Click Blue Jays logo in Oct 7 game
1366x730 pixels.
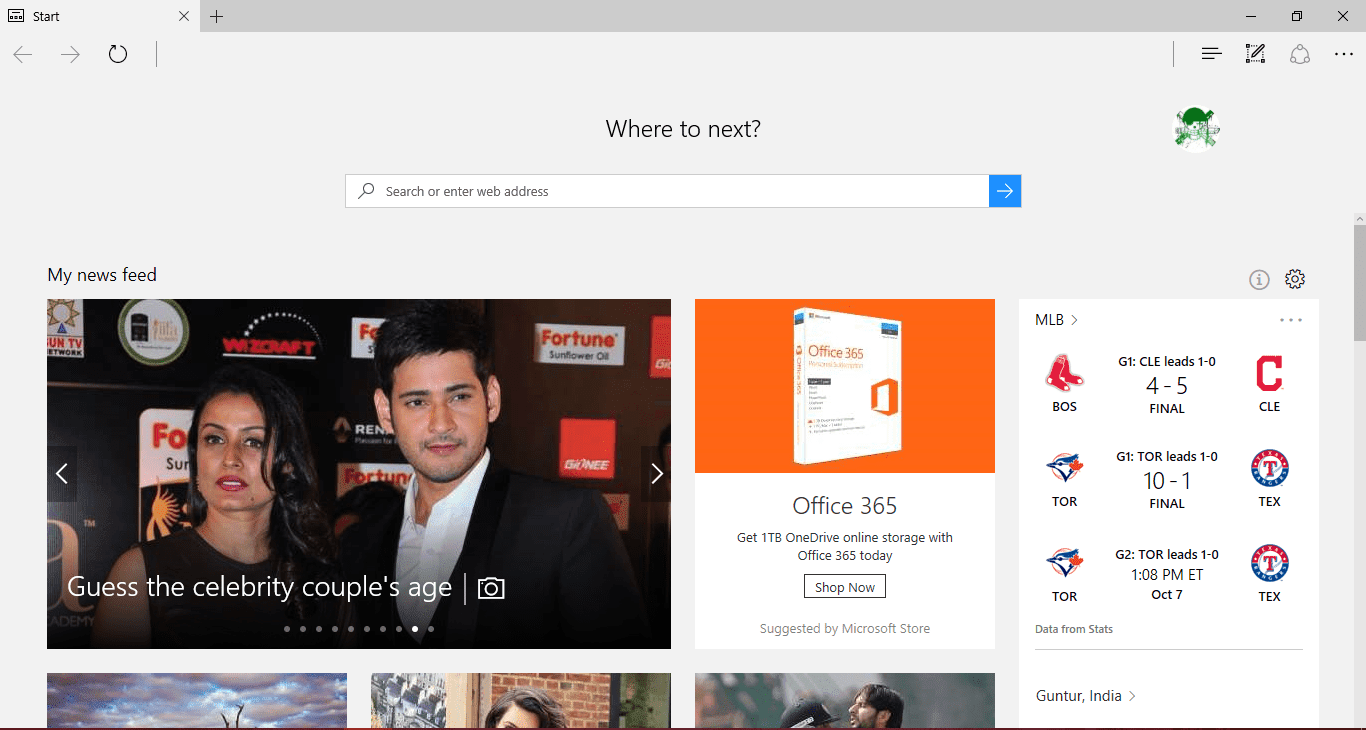click(x=1065, y=564)
